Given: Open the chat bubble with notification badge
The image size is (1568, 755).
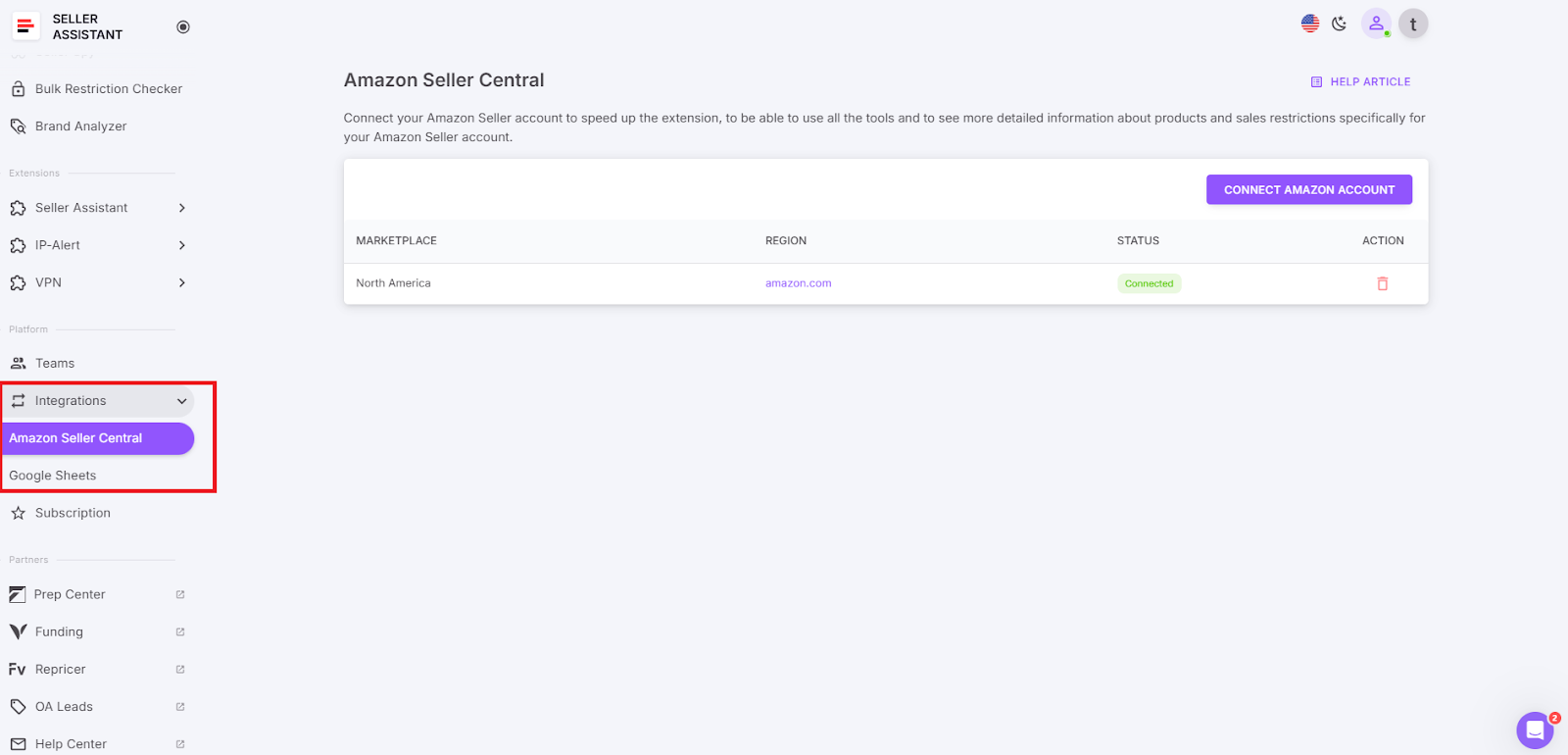Looking at the screenshot, I should pos(1534,730).
